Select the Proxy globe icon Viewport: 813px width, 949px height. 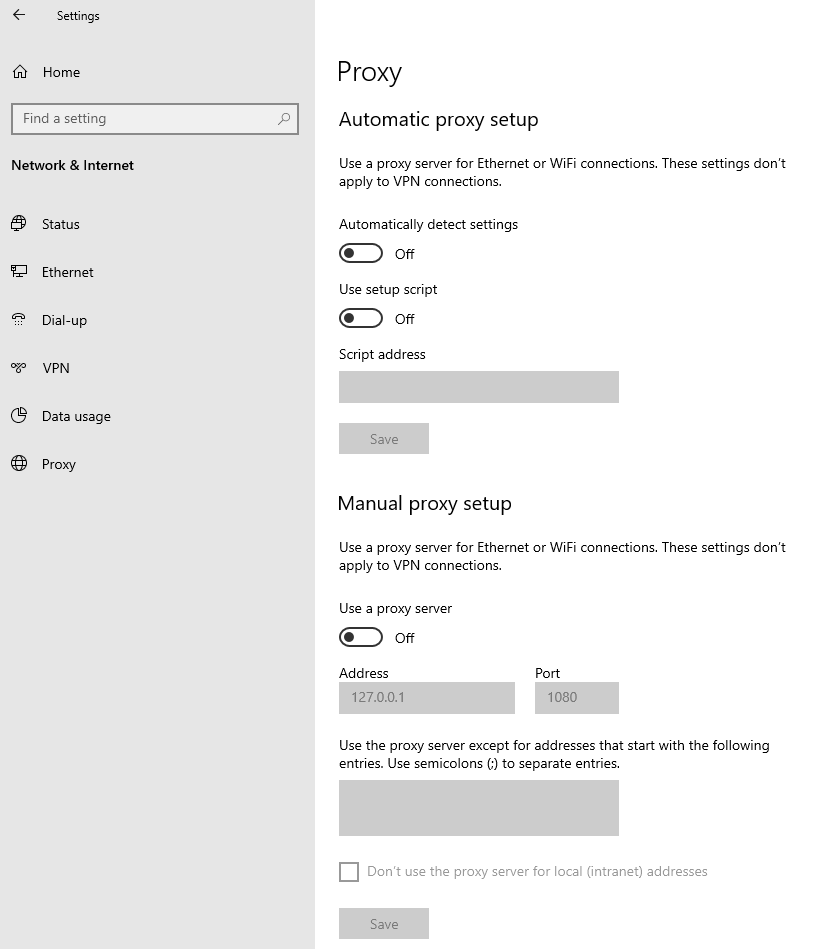pyautogui.click(x=19, y=464)
